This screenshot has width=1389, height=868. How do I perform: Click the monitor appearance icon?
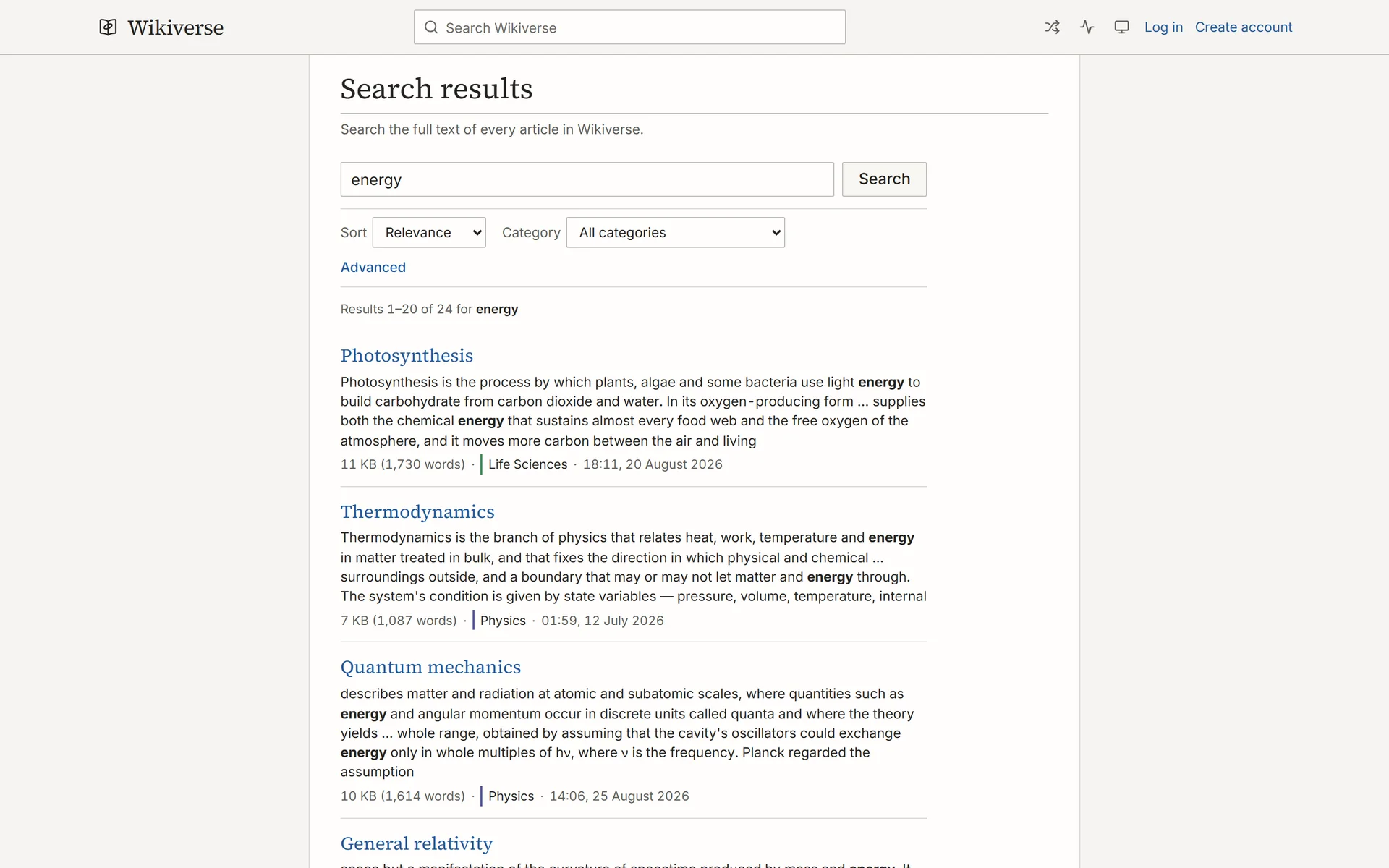coord(1121,27)
